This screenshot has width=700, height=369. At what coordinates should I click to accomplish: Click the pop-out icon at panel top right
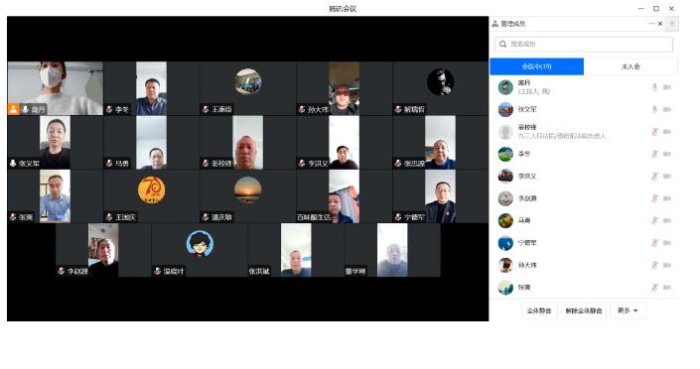tap(672, 23)
